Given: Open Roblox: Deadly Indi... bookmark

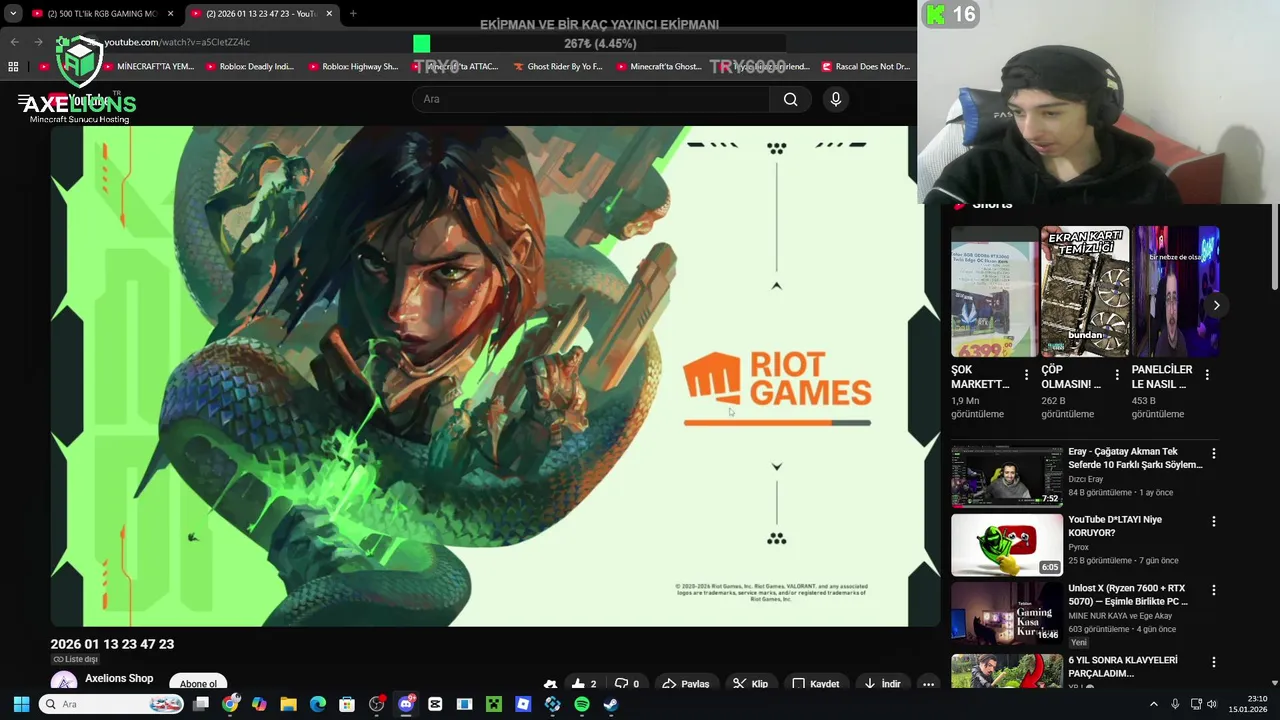Looking at the screenshot, I should point(249,67).
